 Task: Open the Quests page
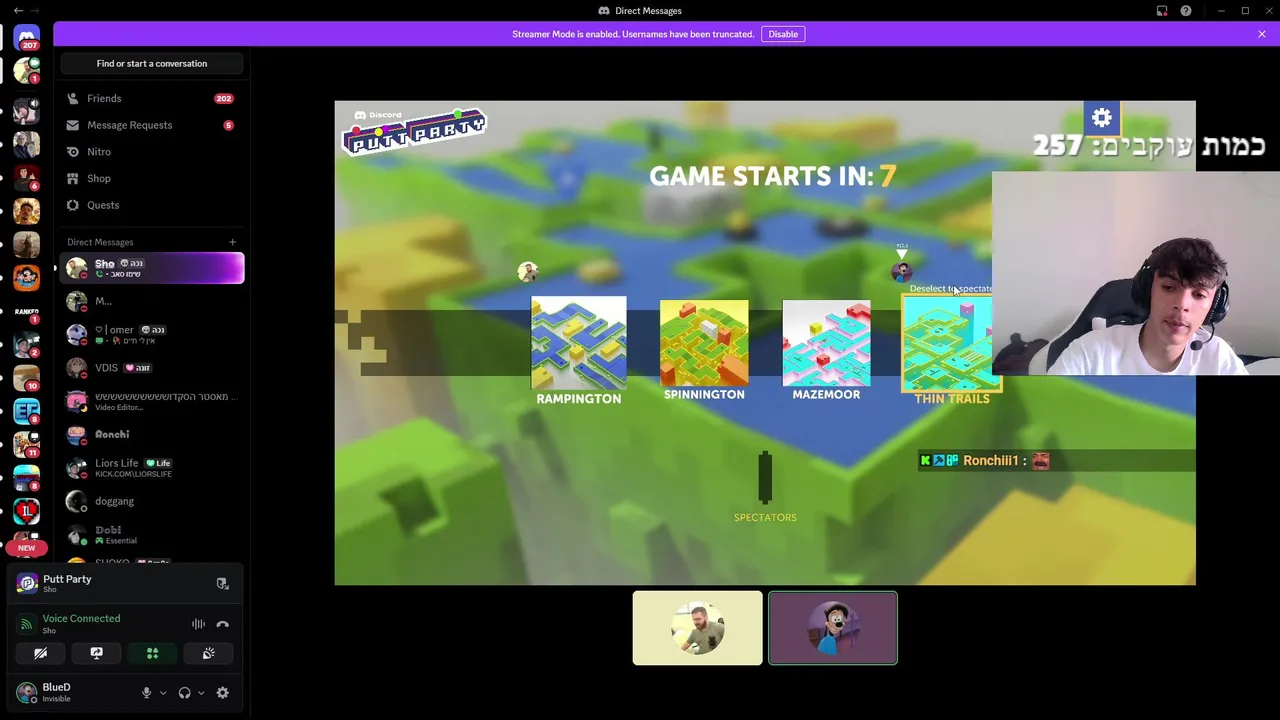pos(152,205)
